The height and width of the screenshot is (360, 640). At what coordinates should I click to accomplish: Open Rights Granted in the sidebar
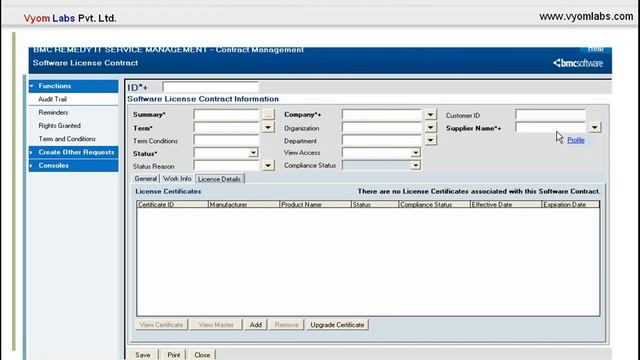click(60, 126)
